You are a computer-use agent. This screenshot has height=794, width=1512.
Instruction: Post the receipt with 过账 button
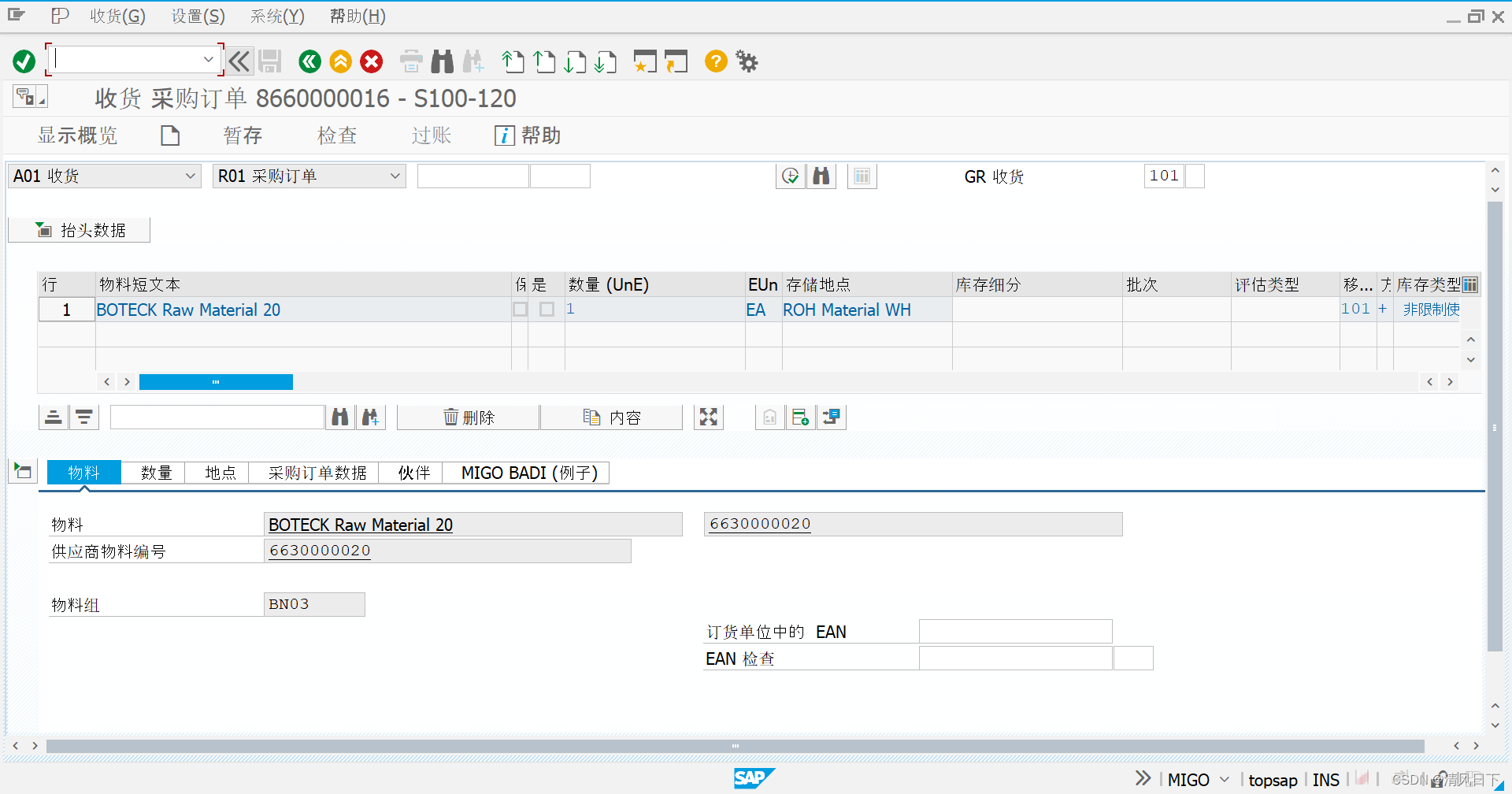click(x=430, y=135)
